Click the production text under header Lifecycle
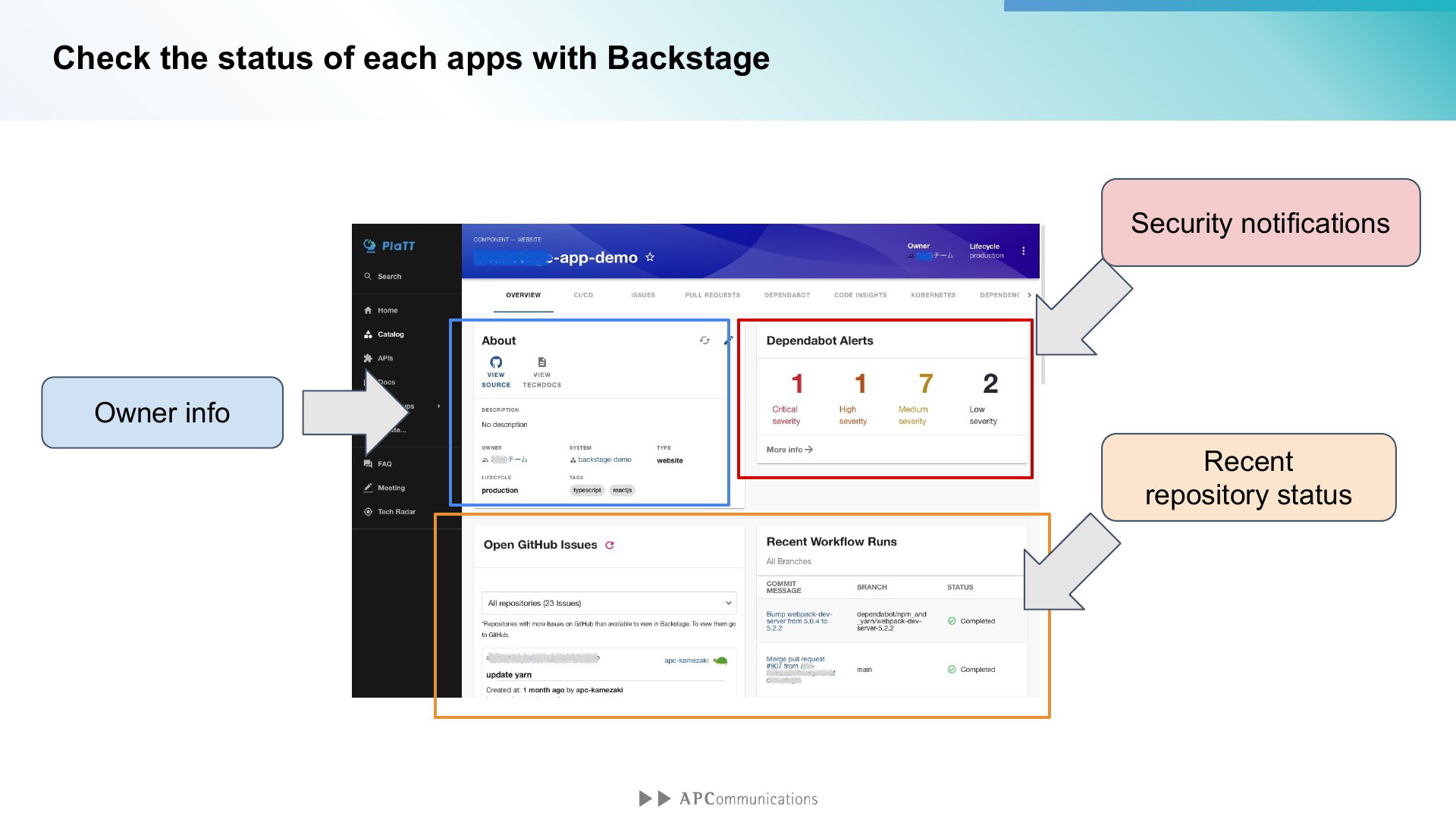 click(986, 256)
